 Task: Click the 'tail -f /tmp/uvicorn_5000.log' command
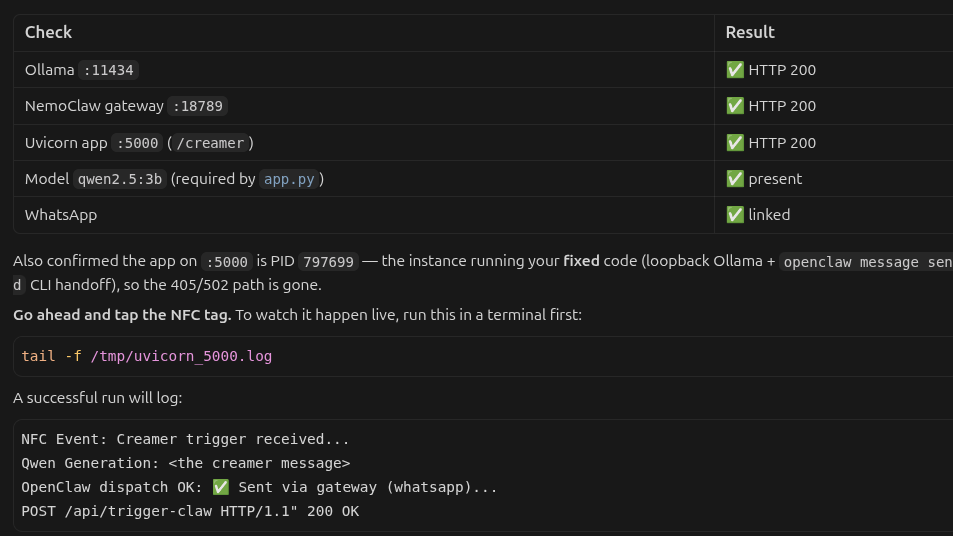tap(146, 356)
